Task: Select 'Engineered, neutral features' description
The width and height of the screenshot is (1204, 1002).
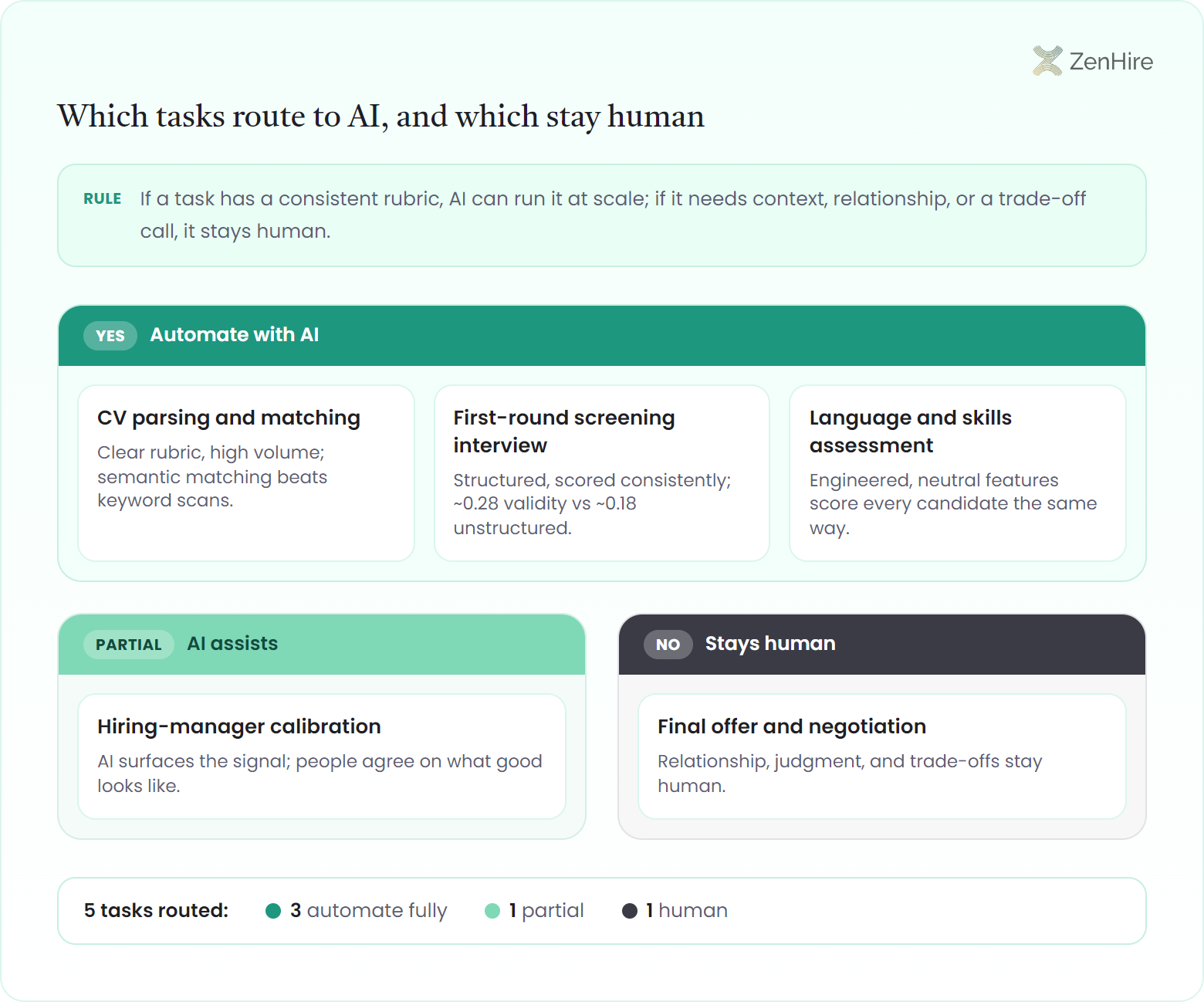Action: coord(953,504)
